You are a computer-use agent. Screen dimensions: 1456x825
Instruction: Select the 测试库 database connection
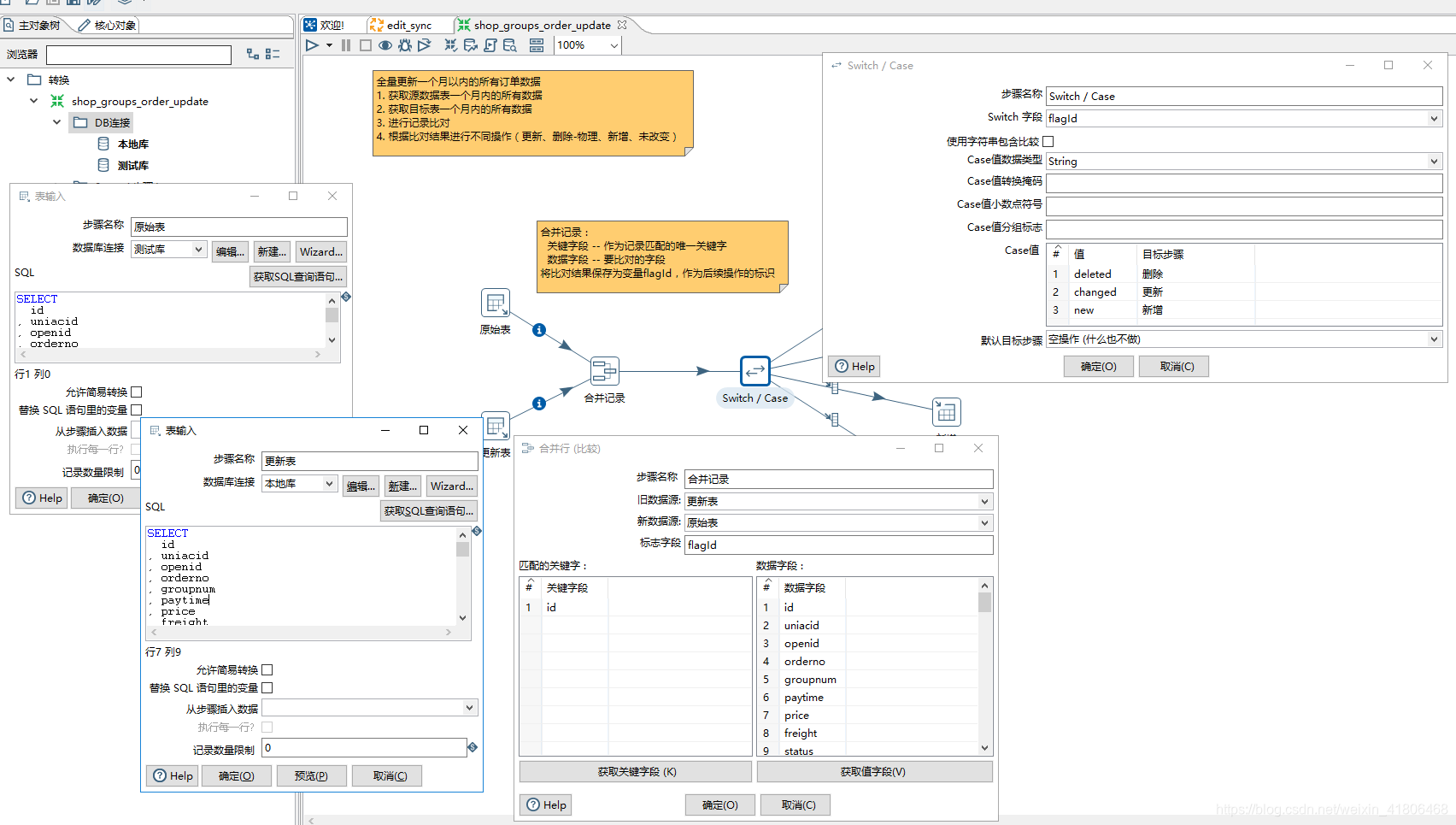pos(133,166)
